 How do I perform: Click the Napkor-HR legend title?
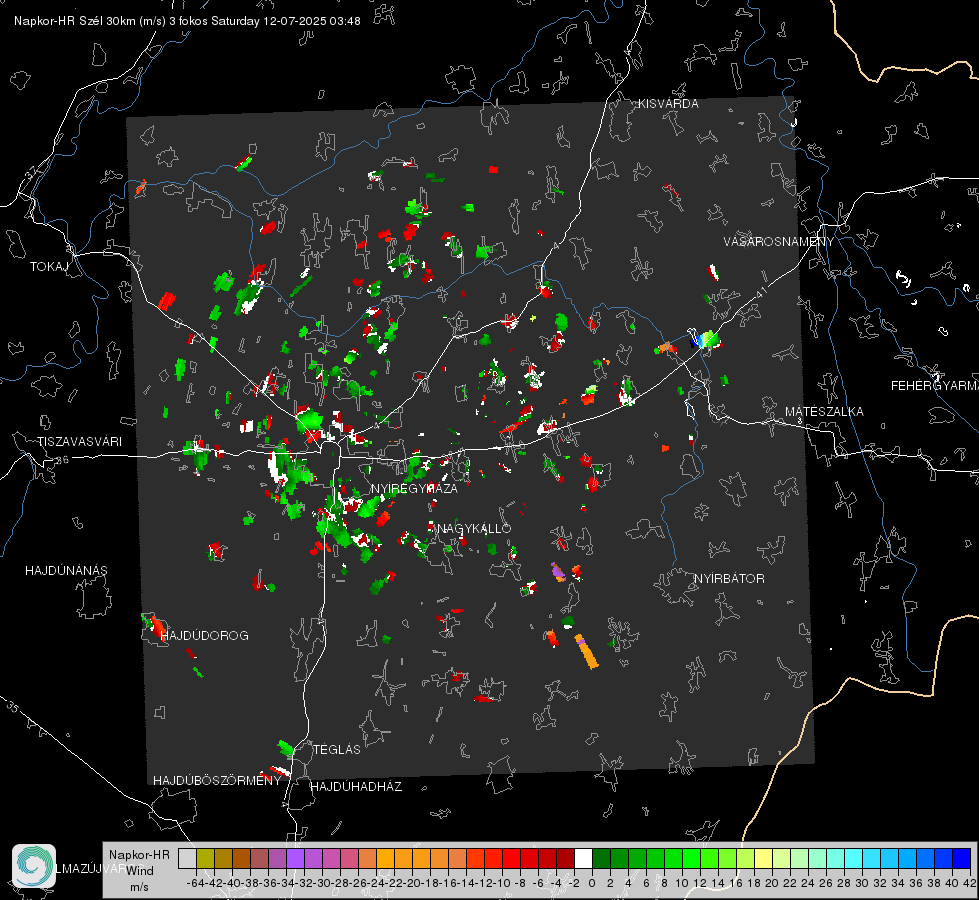click(x=139, y=855)
